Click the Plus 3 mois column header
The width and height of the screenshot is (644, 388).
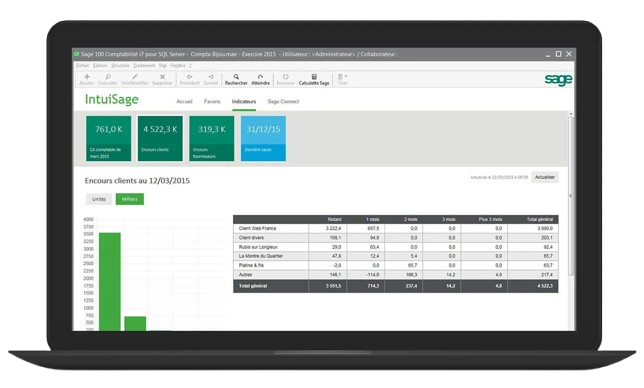[490, 219]
